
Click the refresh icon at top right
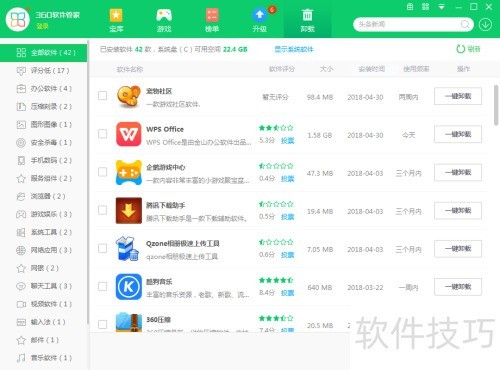461,49
